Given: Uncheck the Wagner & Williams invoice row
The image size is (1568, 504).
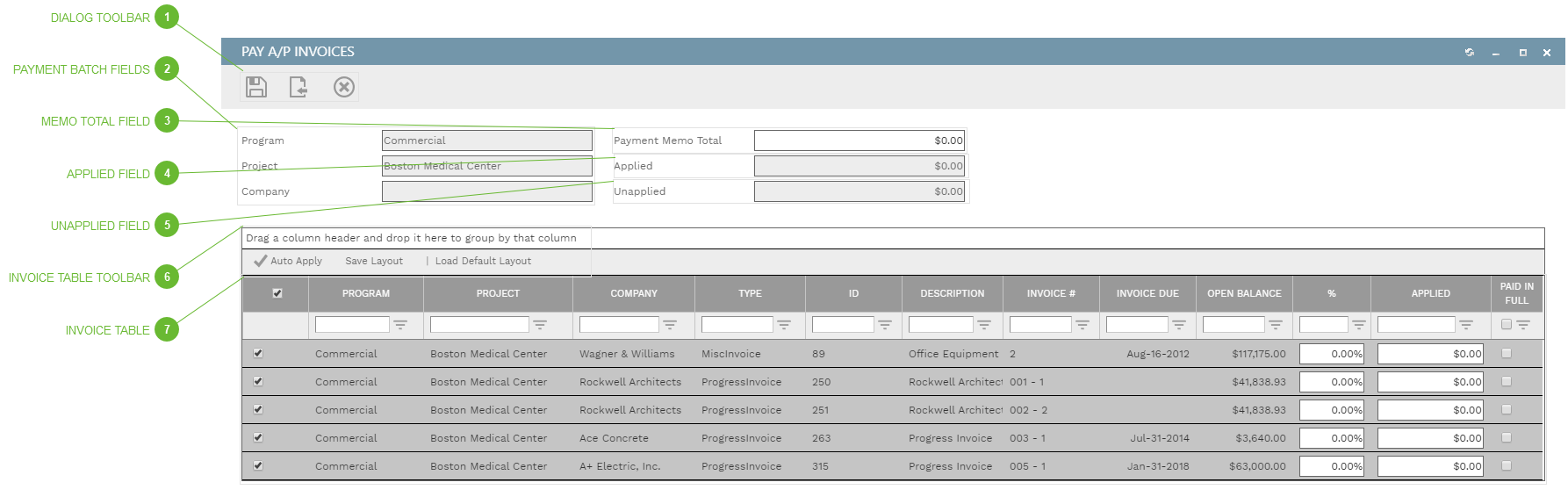Looking at the screenshot, I should click(258, 353).
